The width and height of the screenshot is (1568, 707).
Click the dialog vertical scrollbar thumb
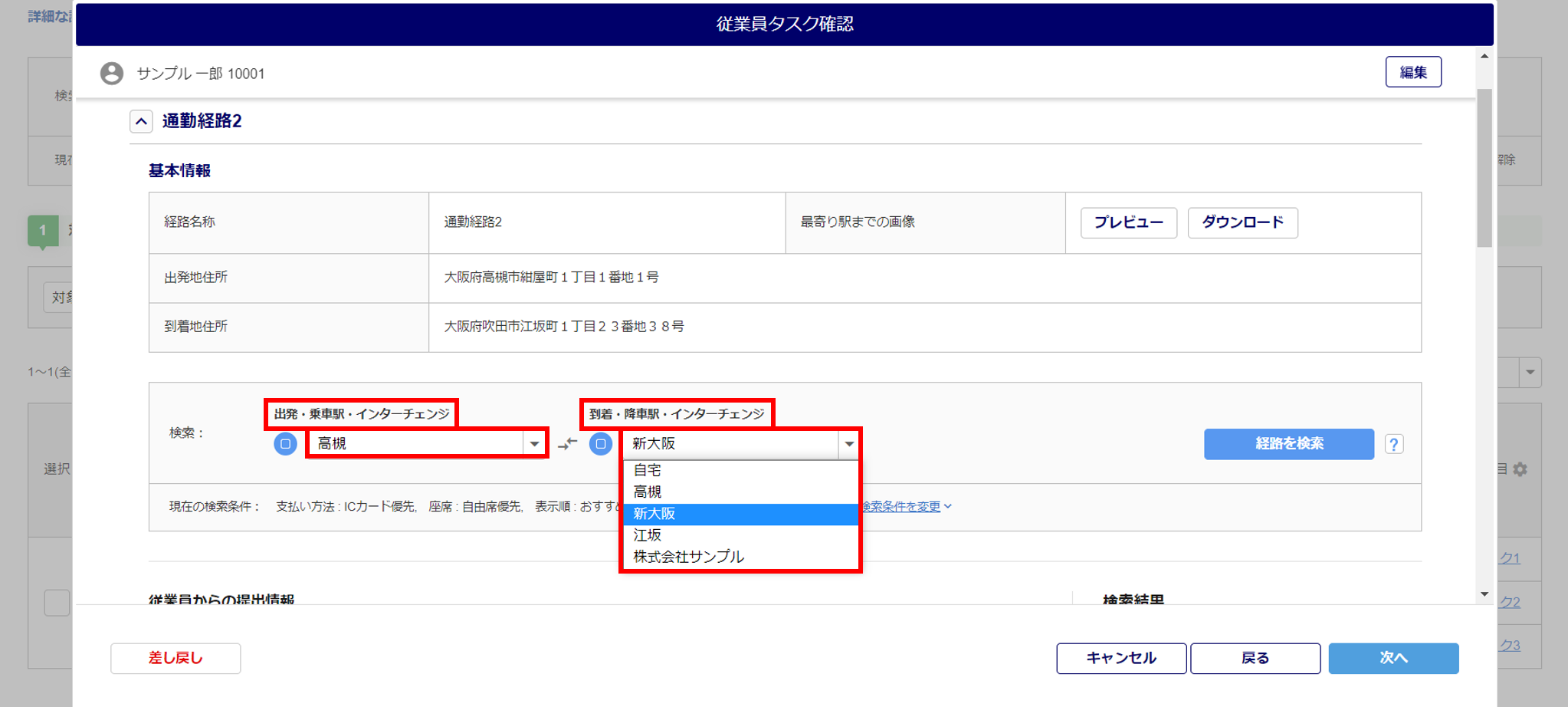click(x=1484, y=167)
